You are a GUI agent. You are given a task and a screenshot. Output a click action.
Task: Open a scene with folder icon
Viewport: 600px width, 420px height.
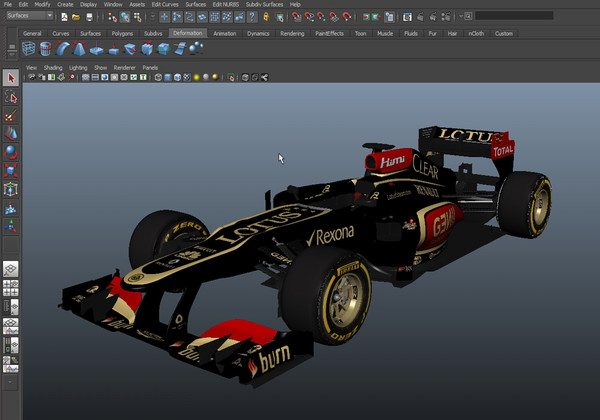coord(76,17)
